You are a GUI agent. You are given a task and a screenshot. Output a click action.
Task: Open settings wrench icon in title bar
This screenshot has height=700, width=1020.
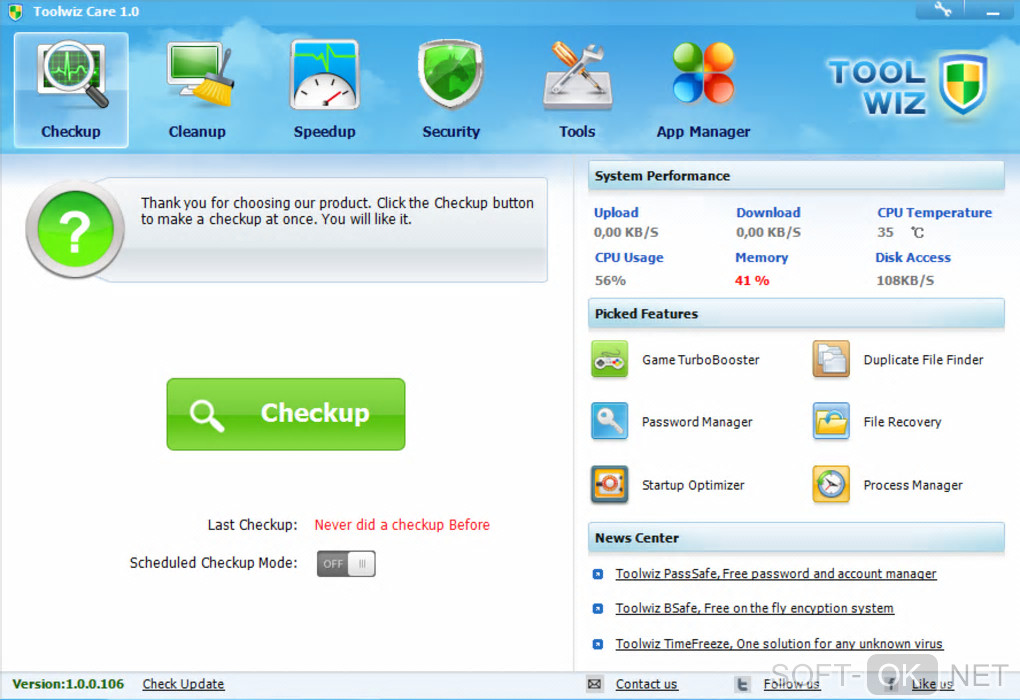point(942,9)
